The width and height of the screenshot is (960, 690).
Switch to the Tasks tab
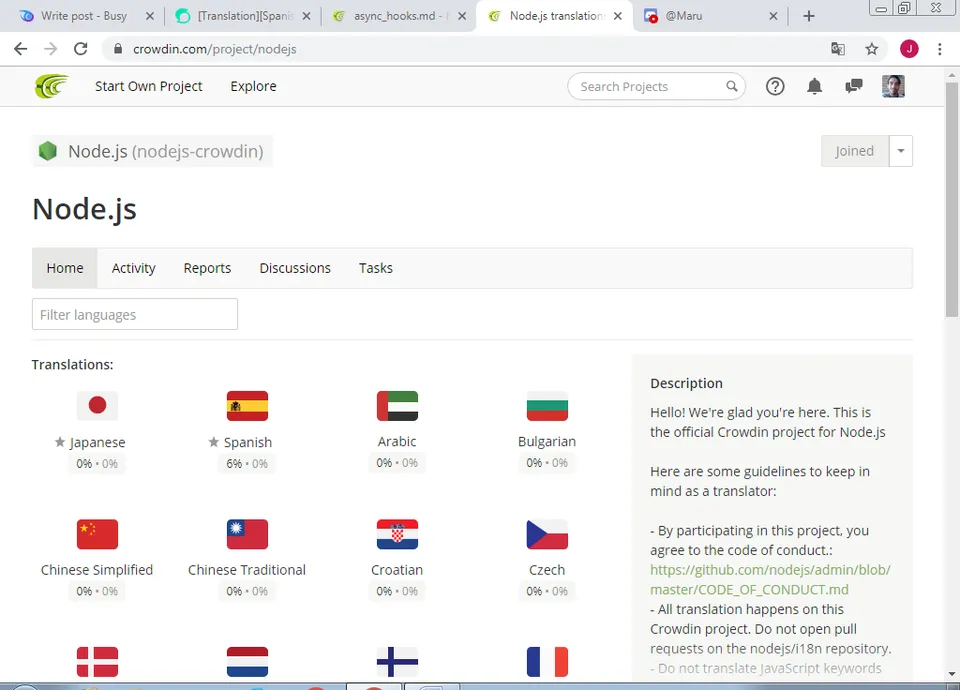tap(376, 268)
